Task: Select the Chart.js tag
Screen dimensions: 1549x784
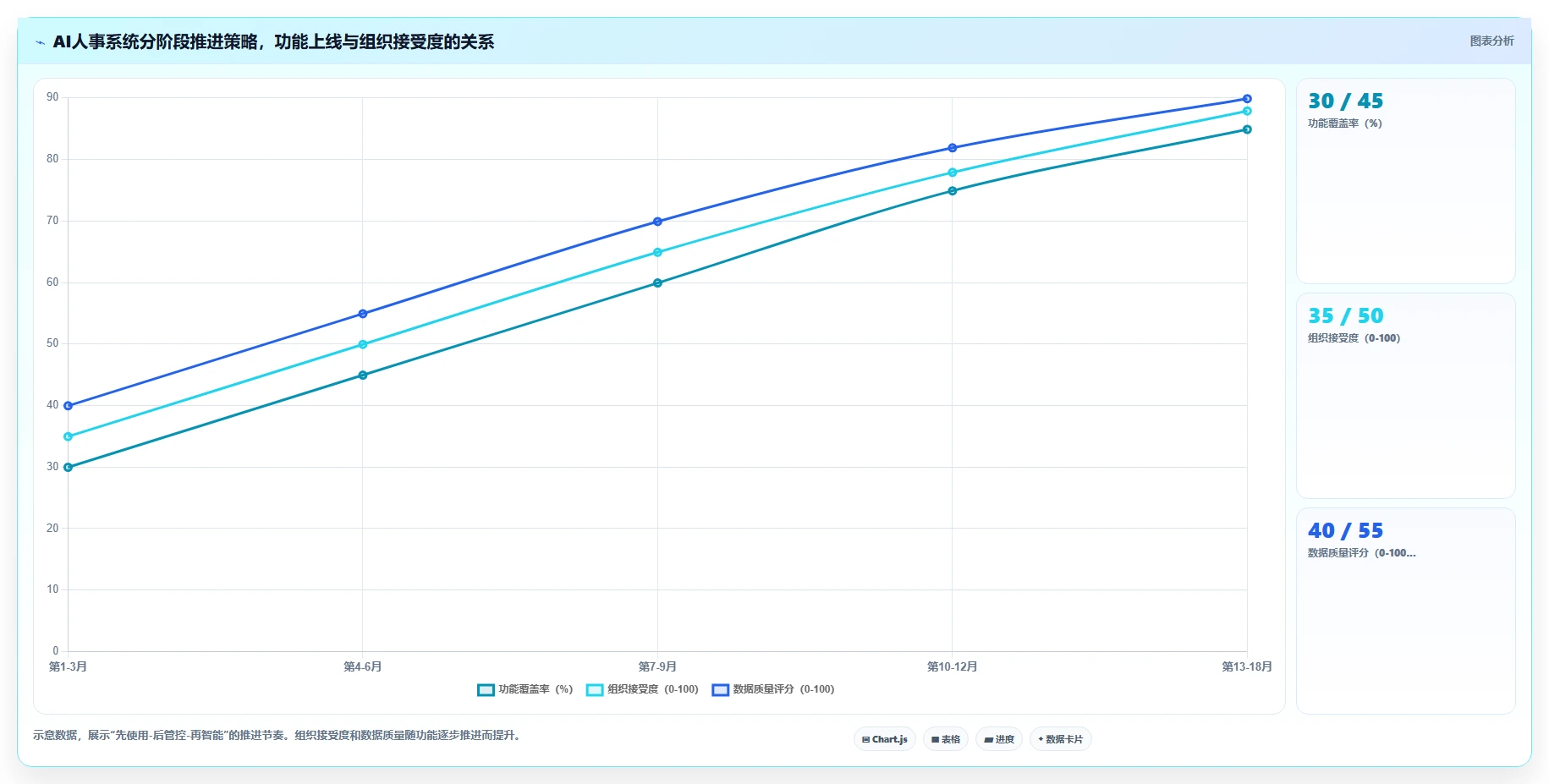Action: pos(885,739)
